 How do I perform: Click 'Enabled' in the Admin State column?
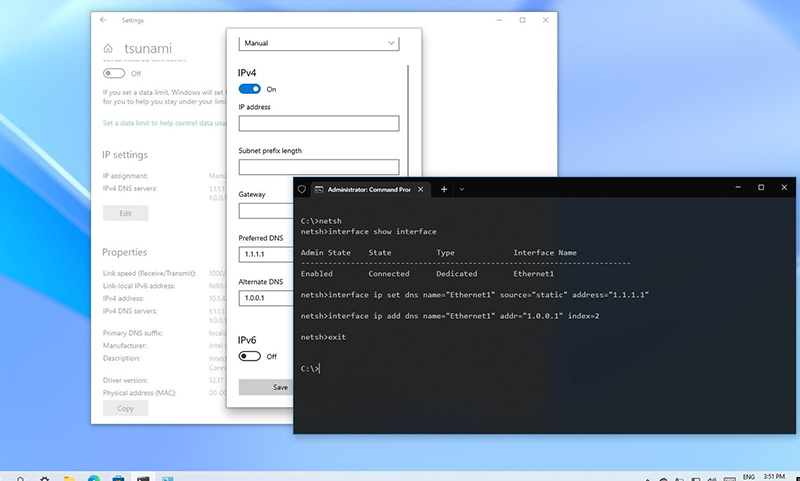[x=316, y=273]
